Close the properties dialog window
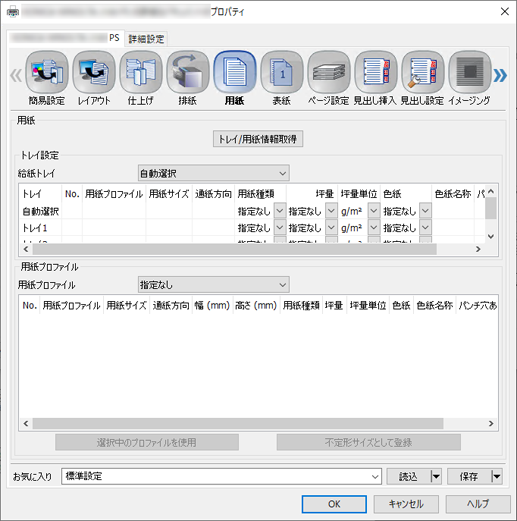The width and height of the screenshot is (517, 521). pyautogui.click(x=505, y=12)
